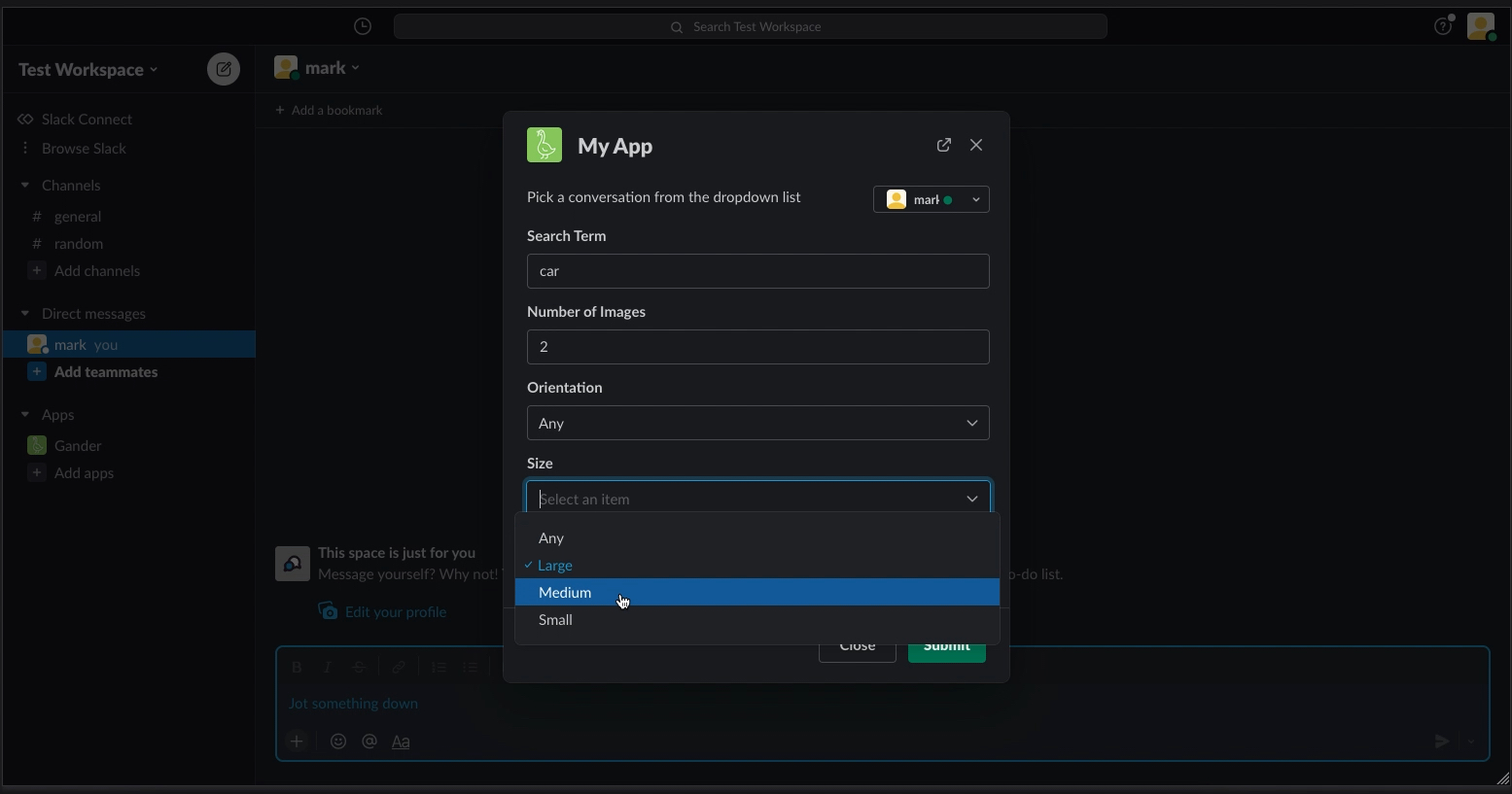1512x794 pixels.
Task: Click the Gander app icon
Action: [37, 445]
